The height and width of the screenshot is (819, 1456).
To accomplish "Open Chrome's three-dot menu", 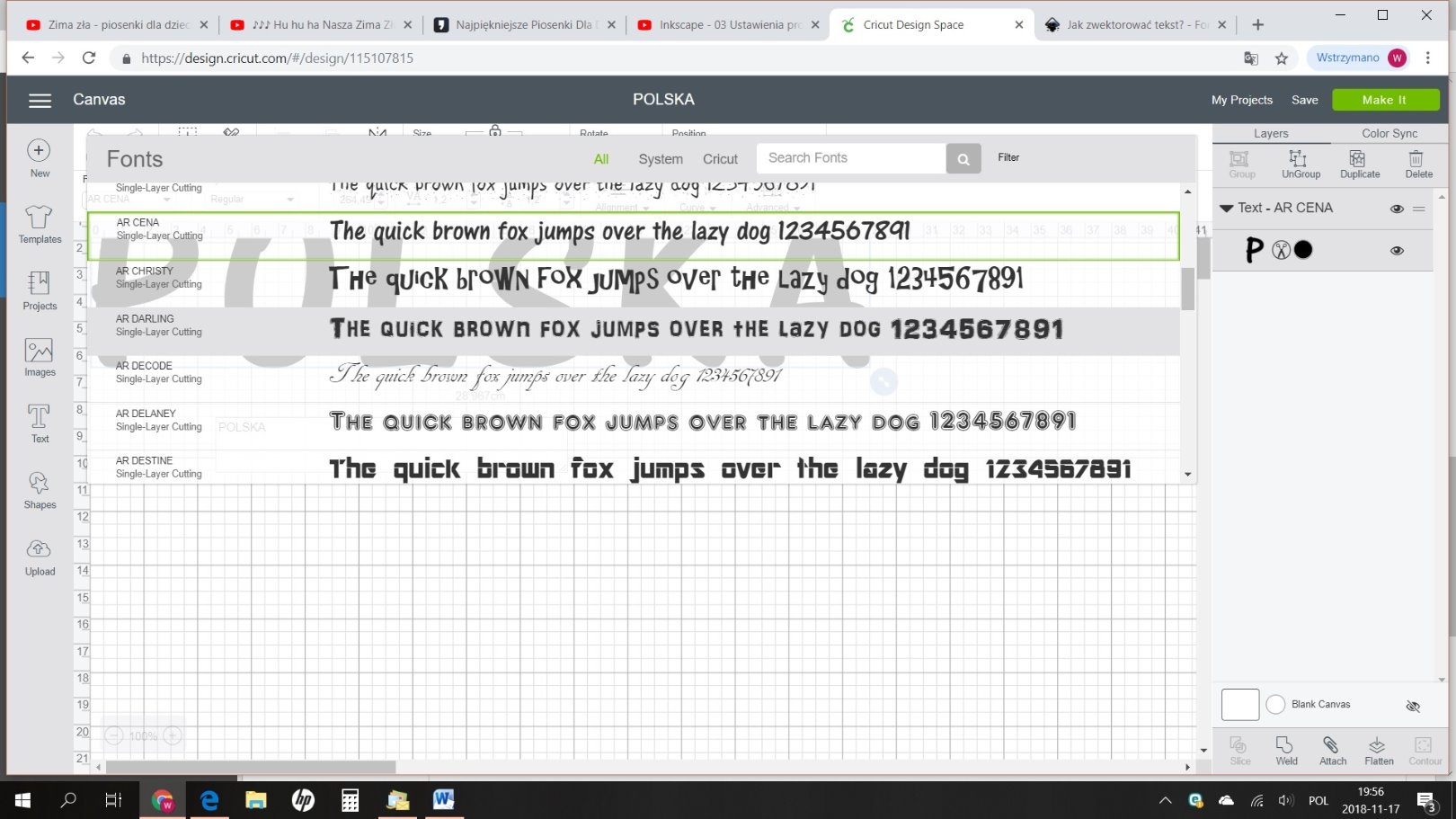I will [x=1428, y=58].
